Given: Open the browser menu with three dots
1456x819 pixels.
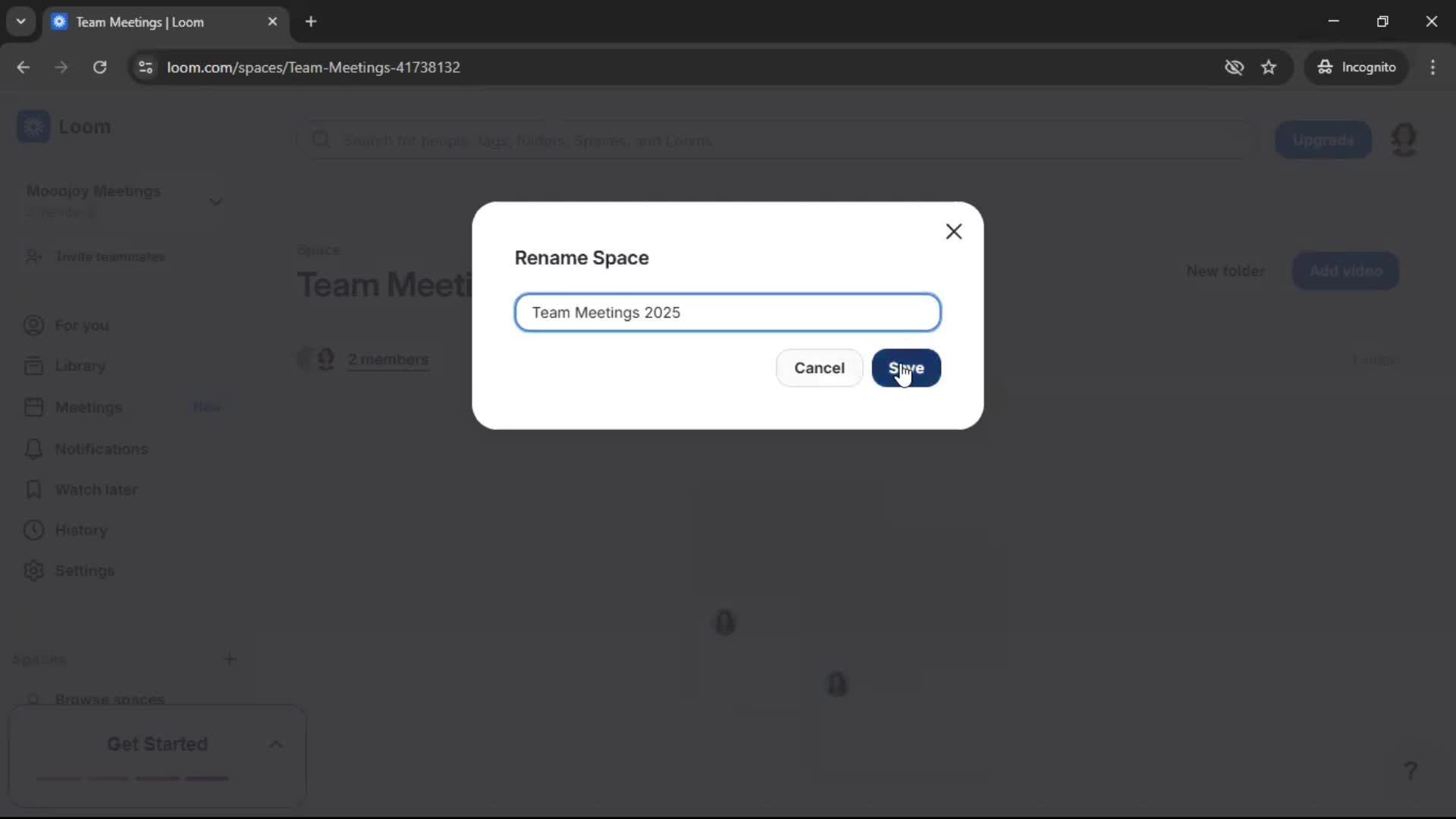Looking at the screenshot, I should click(1433, 67).
